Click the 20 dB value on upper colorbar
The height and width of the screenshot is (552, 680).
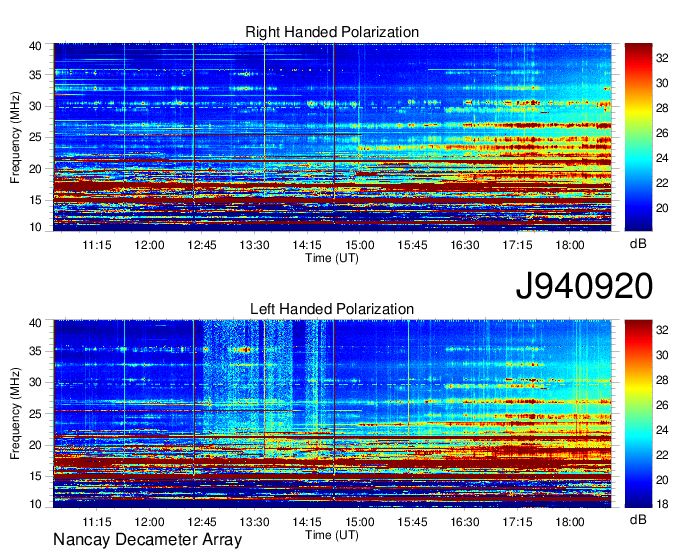pos(662,208)
